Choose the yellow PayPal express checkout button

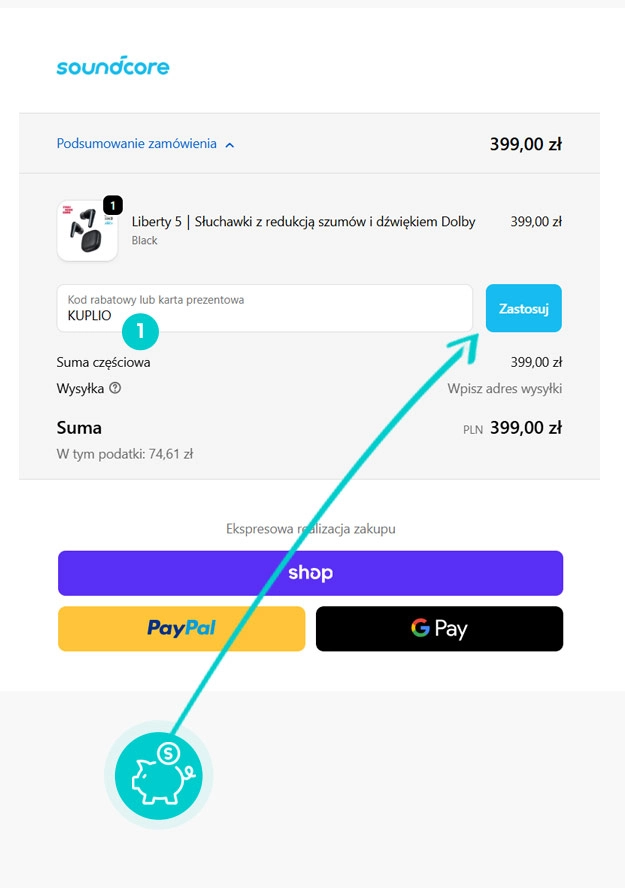click(x=181, y=628)
